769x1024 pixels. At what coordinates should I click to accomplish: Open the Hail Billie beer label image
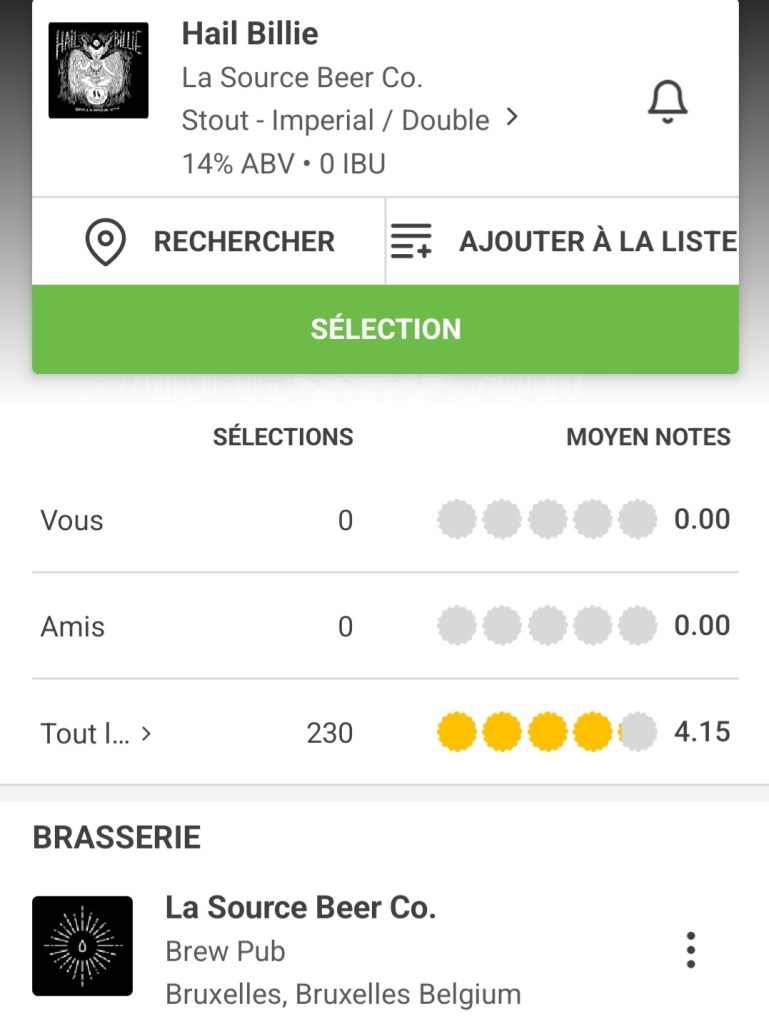coord(98,70)
